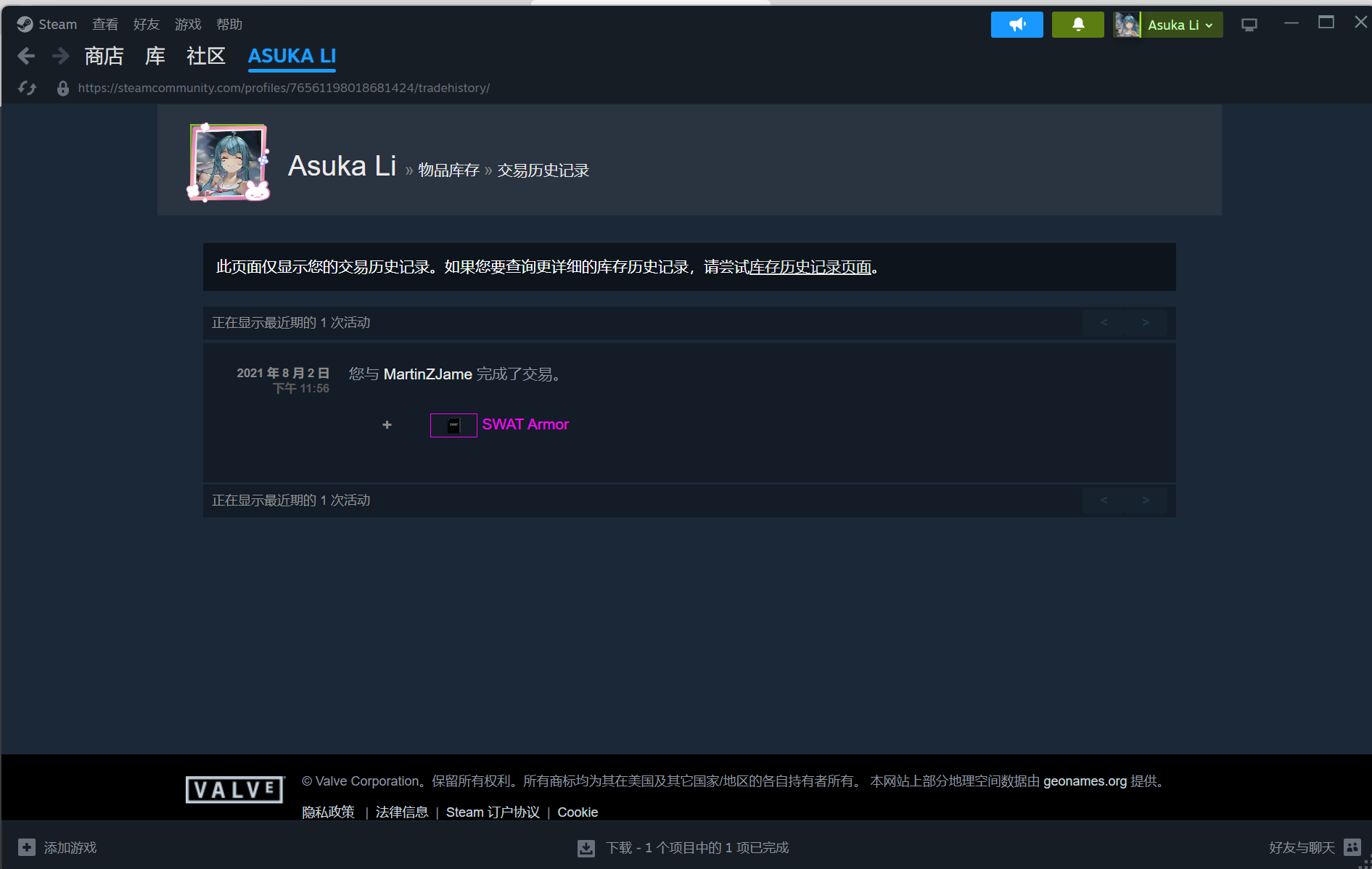Open the 下载 status text
Image resolution: width=1372 pixels, height=869 pixels.
pyautogui.click(x=697, y=848)
